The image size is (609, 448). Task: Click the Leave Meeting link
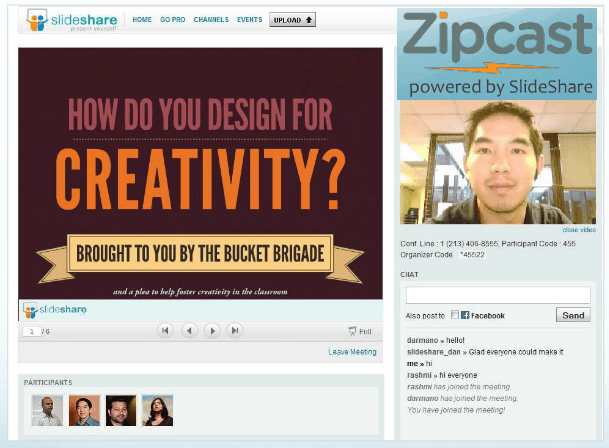pyautogui.click(x=352, y=352)
